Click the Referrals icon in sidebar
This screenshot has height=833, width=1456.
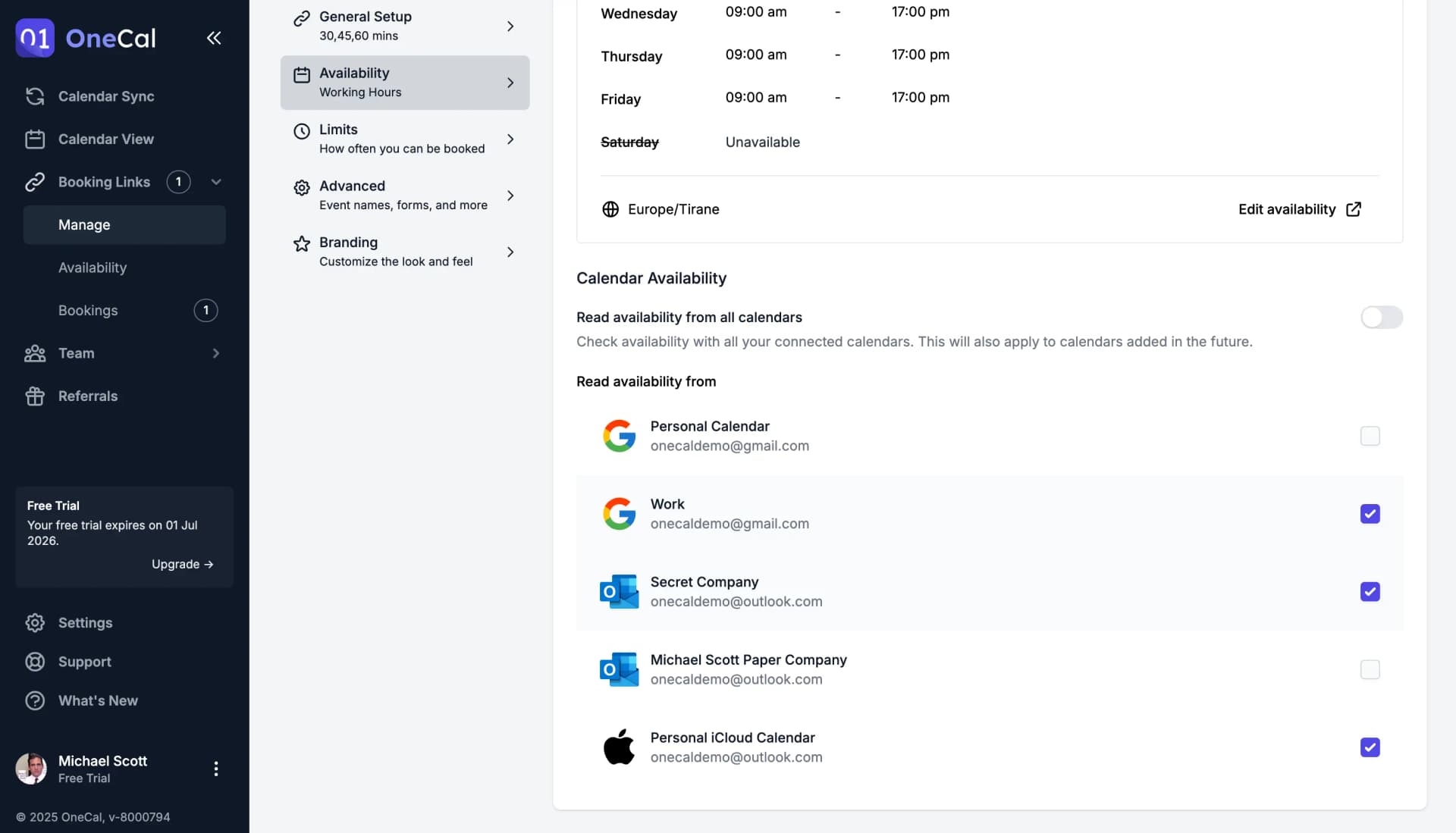click(x=34, y=395)
